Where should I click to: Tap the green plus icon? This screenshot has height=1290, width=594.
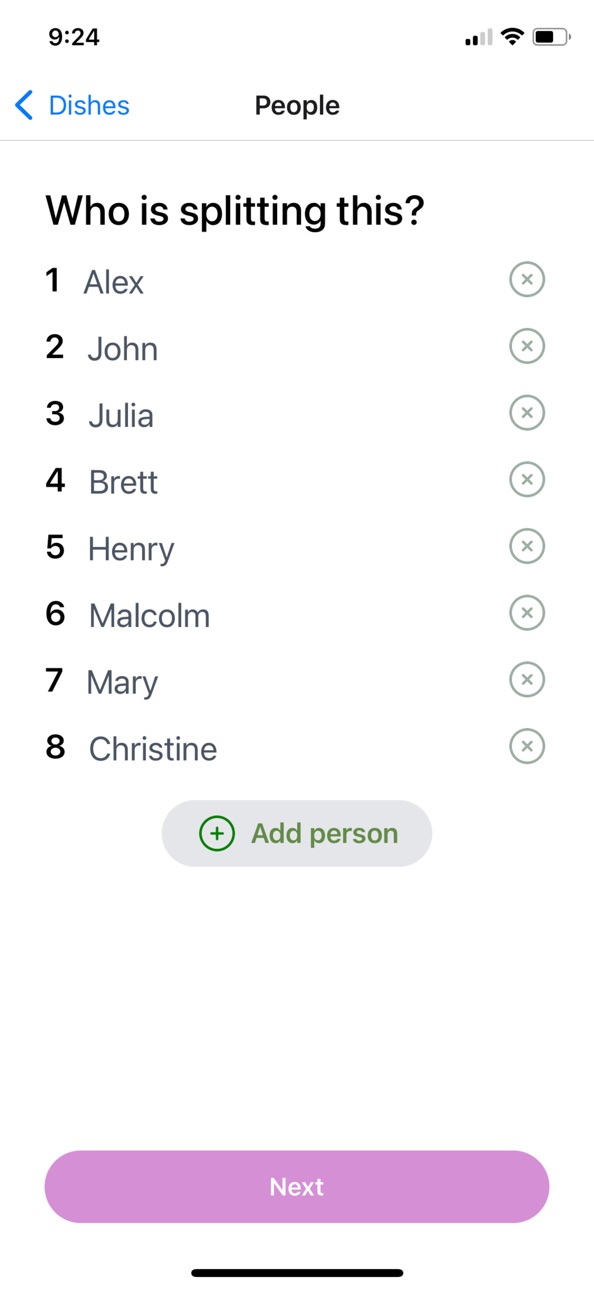point(217,833)
